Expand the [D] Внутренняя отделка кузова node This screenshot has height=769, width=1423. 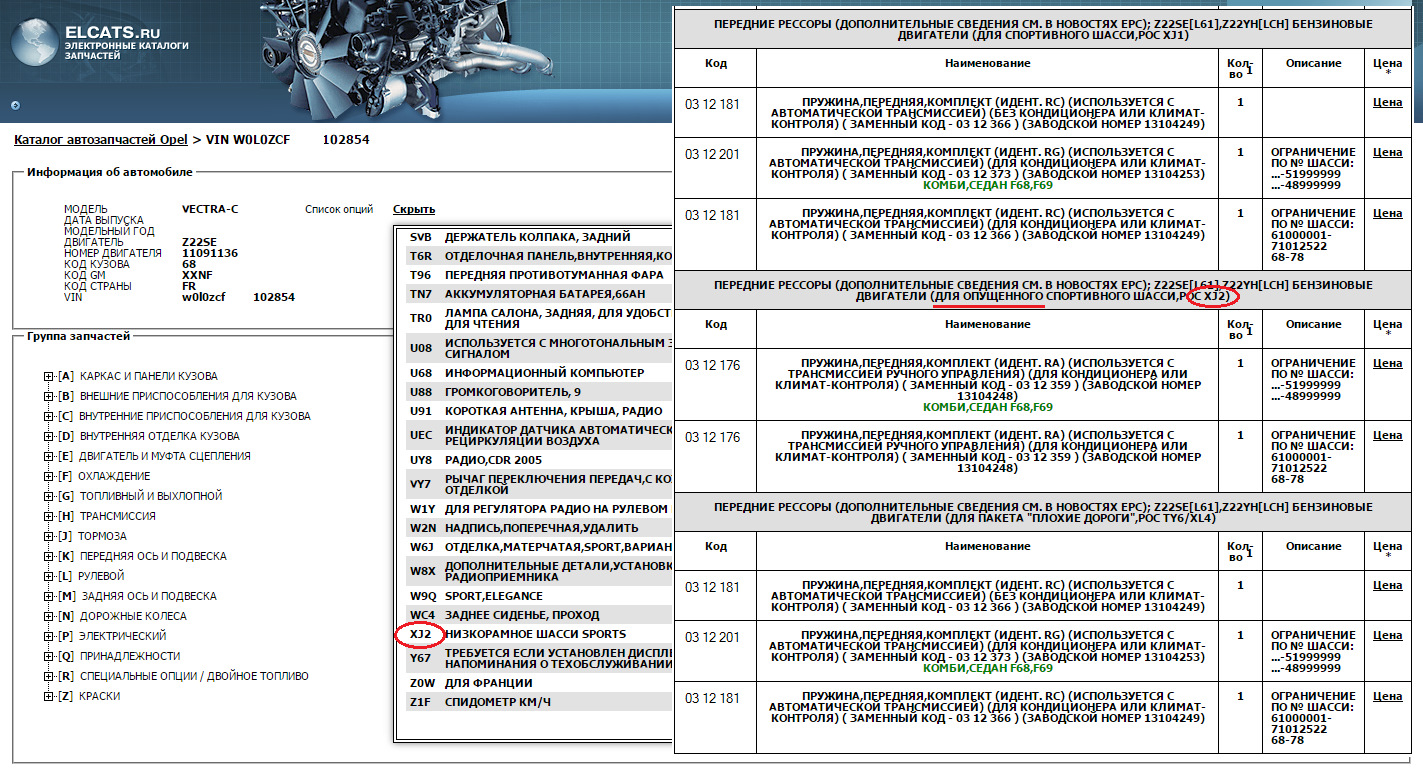pos(48,436)
